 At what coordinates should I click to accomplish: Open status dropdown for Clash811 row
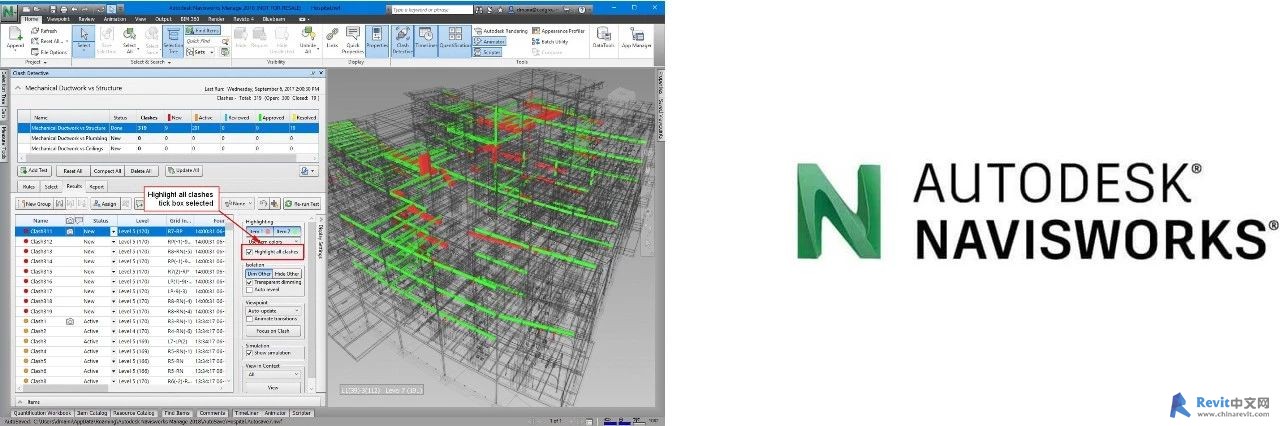[x=113, y=231]
